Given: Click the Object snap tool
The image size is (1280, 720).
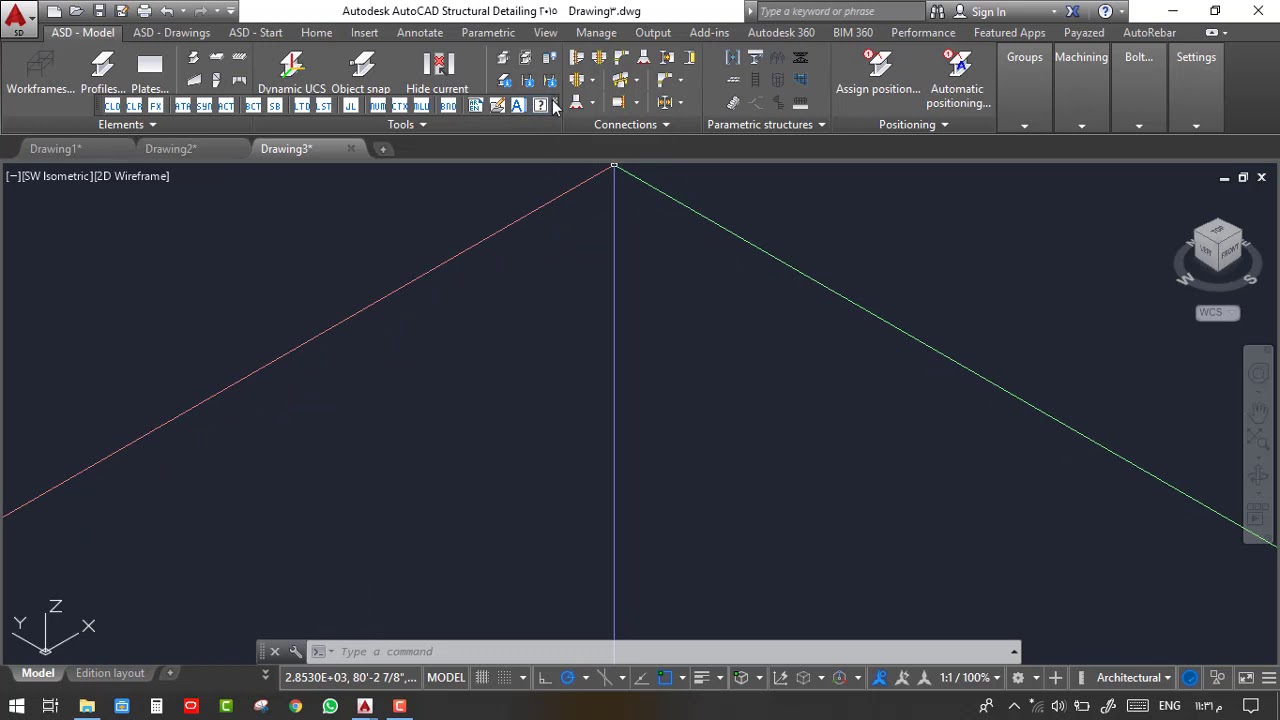Looking at the screenshot, I should [361, 72].
